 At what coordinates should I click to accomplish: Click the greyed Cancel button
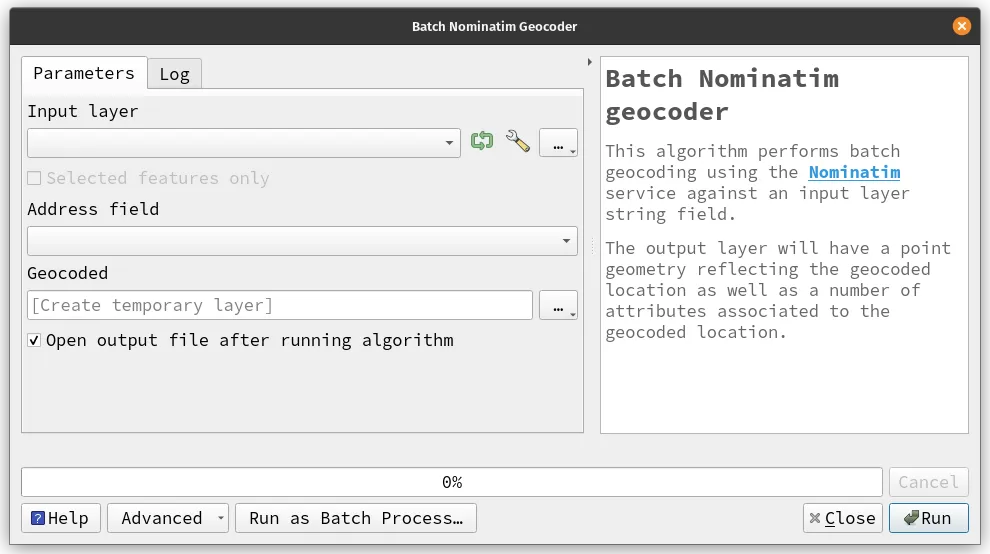(x=928, y=482)
